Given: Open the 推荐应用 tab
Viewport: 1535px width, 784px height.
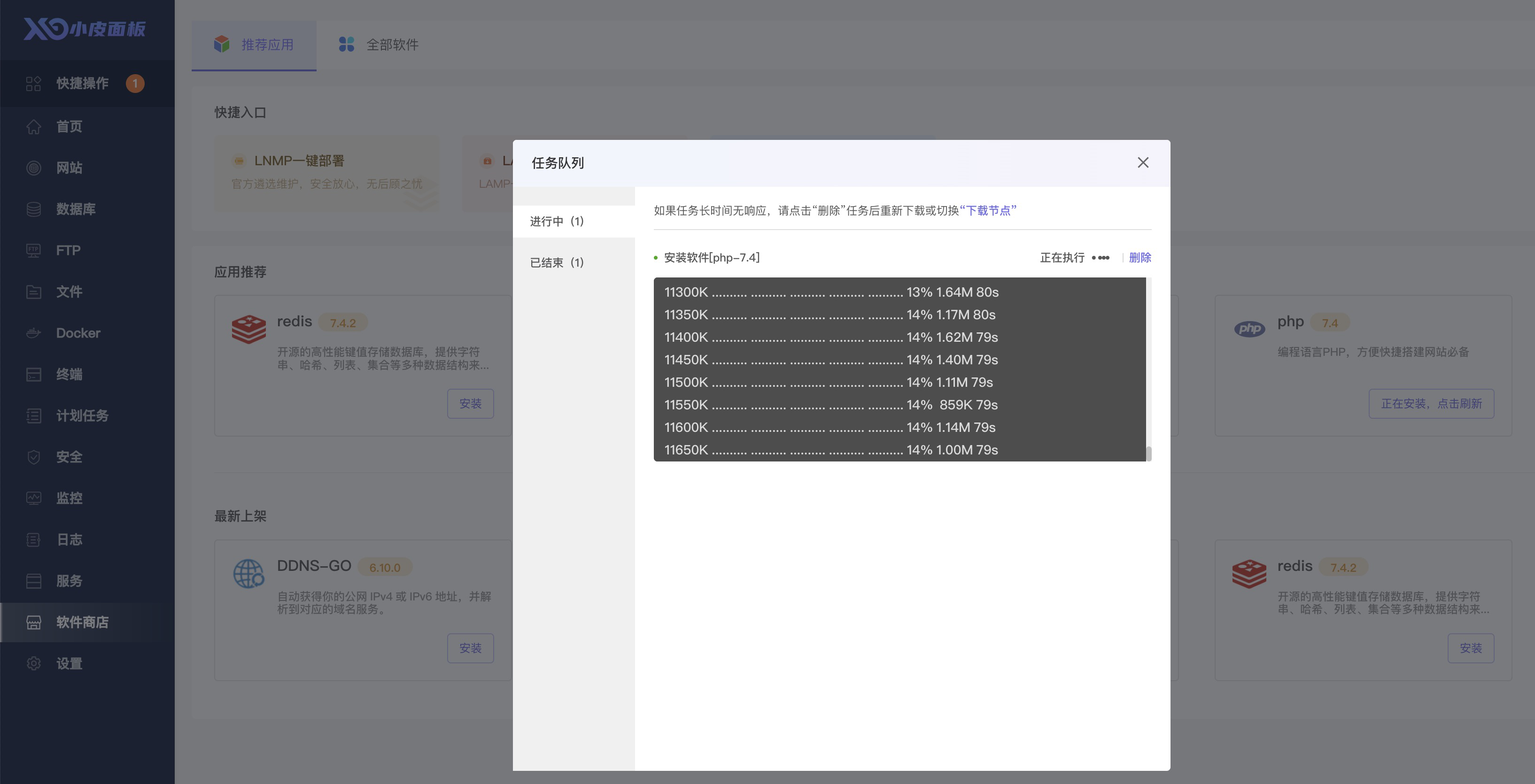Looking at the screenshot, I should [254, 45].
